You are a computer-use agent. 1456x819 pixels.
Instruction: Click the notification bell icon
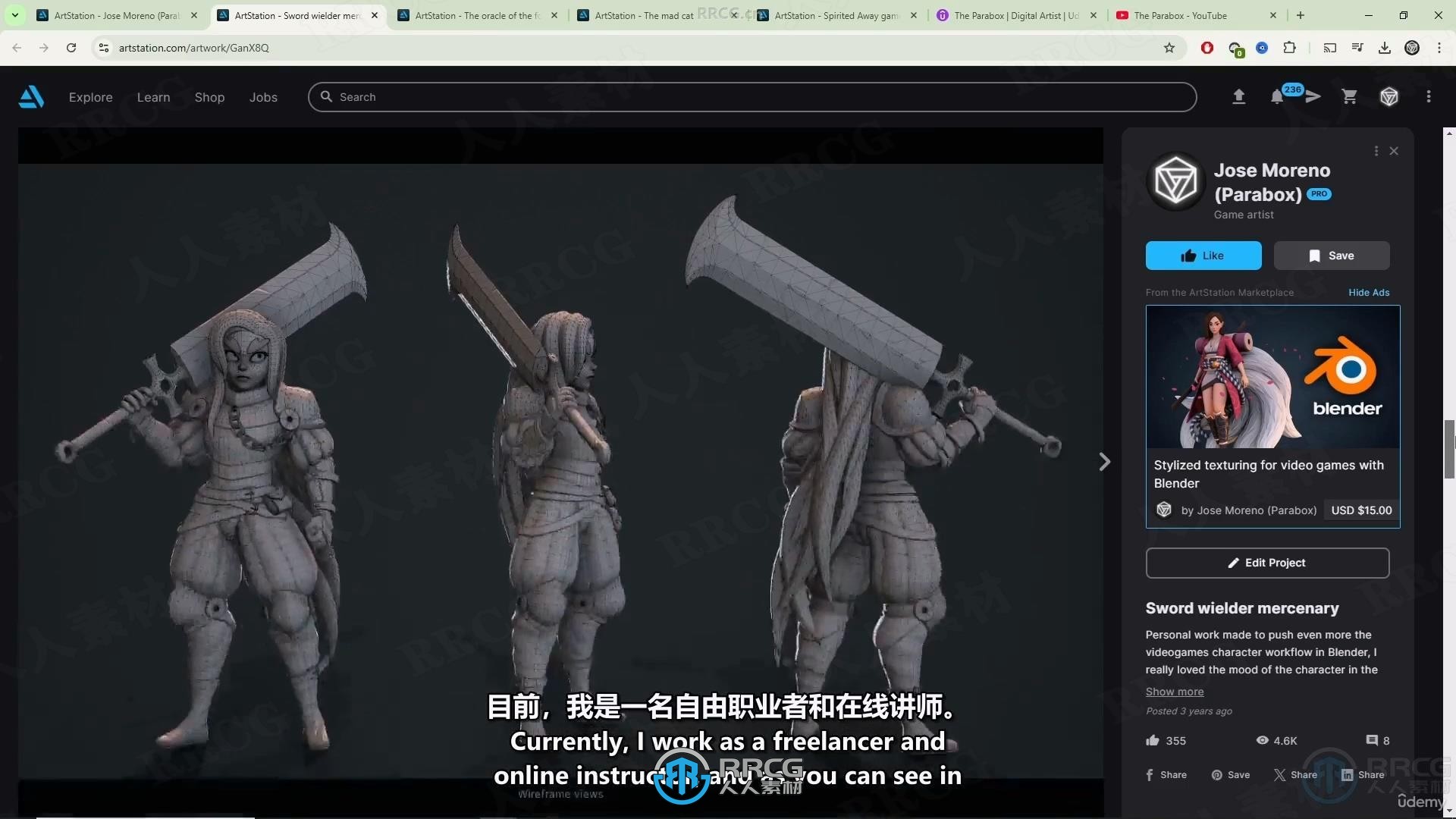(x=1277, y=97)
